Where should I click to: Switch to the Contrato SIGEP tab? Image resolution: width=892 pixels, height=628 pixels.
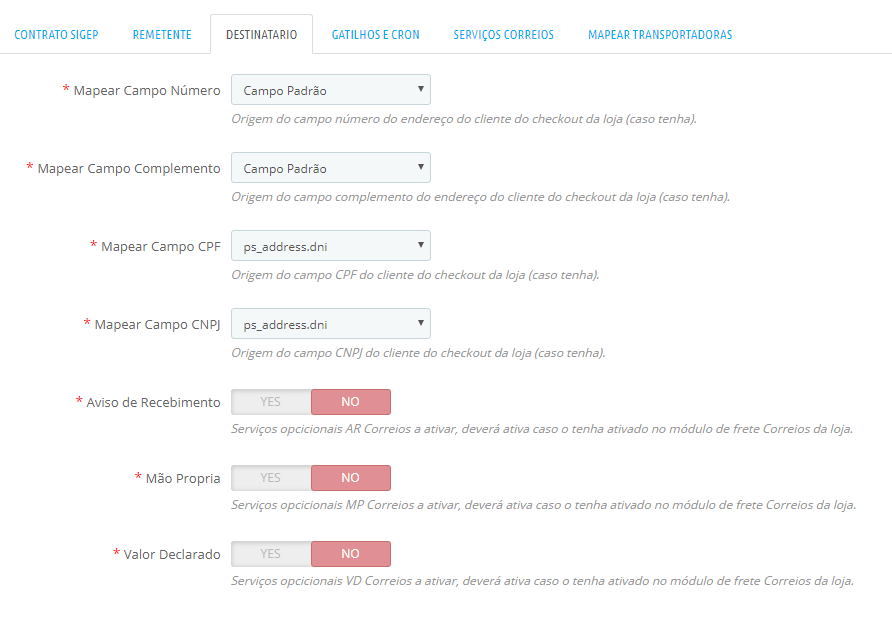tap(56, 34)
